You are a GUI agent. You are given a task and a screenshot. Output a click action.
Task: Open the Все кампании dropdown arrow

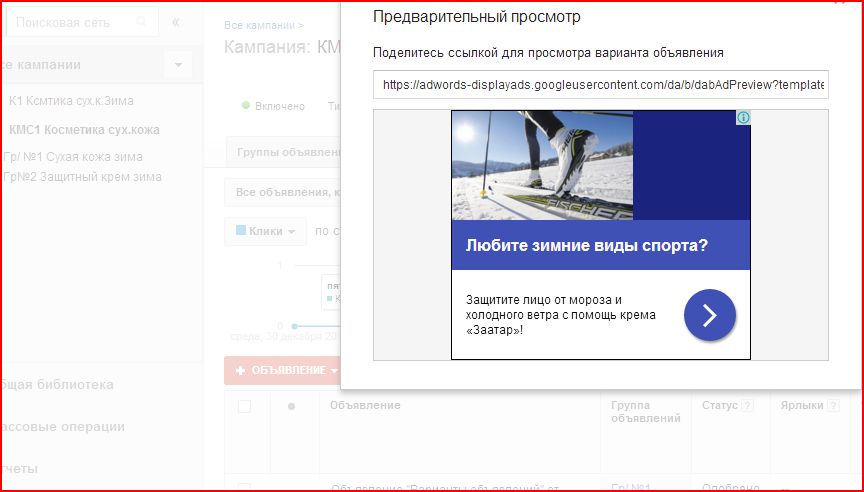coord(178,65)
